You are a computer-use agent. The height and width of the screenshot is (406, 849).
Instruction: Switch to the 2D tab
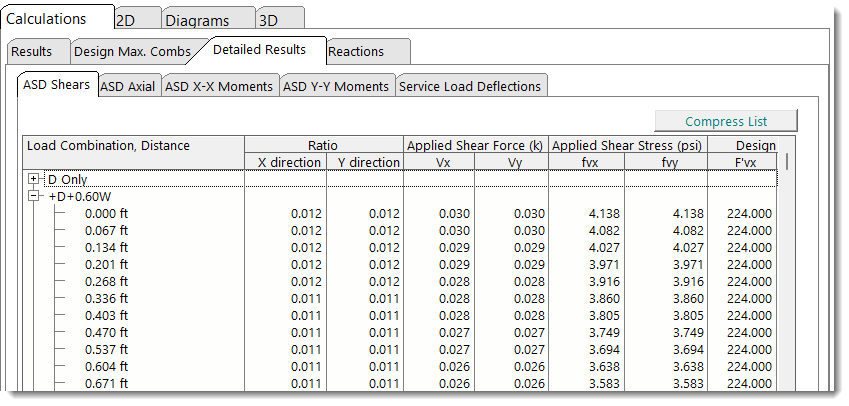click(x=127, y=20)
